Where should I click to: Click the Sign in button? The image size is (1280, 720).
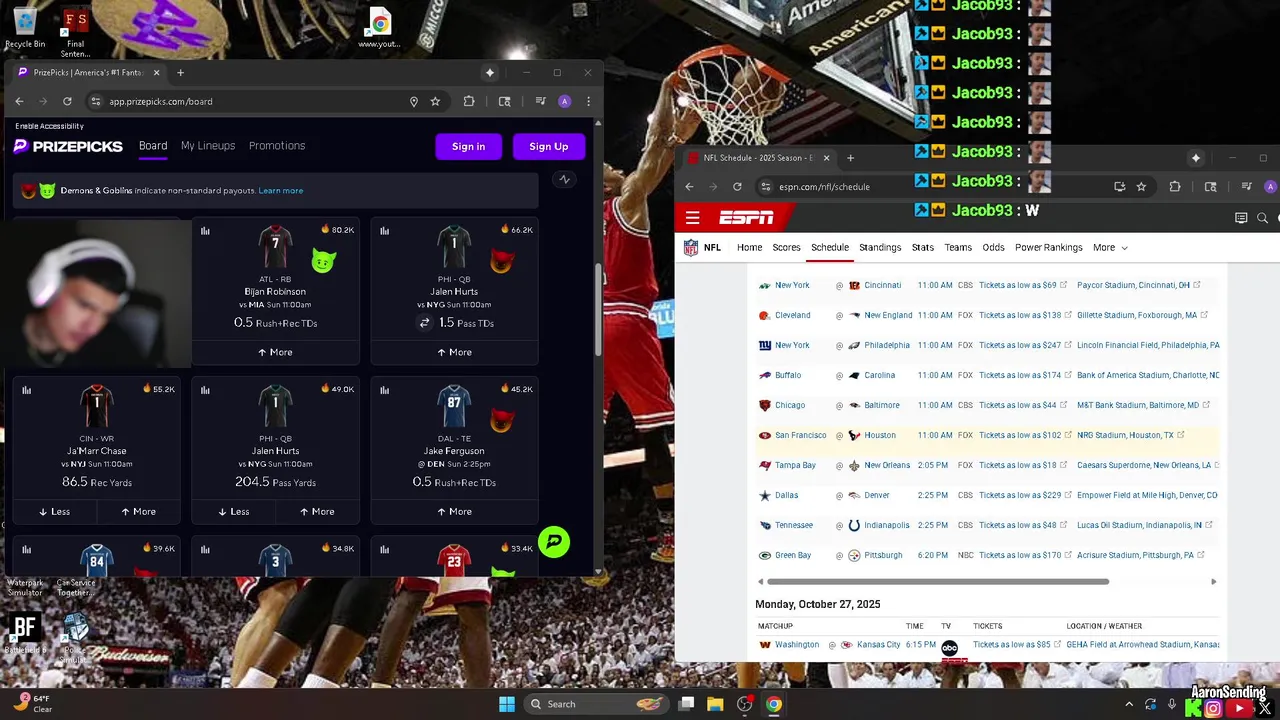pyautogui.click(x=468, y=147)
